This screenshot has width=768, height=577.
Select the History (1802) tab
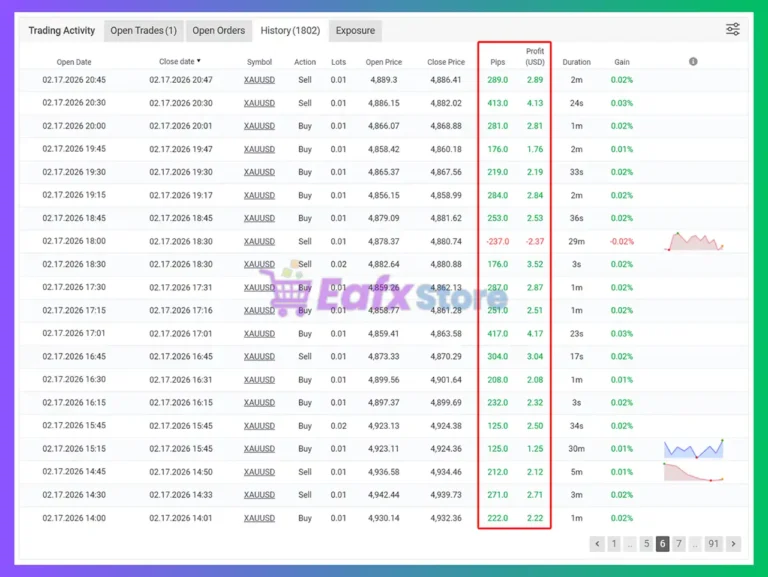(x=290, y=31)
